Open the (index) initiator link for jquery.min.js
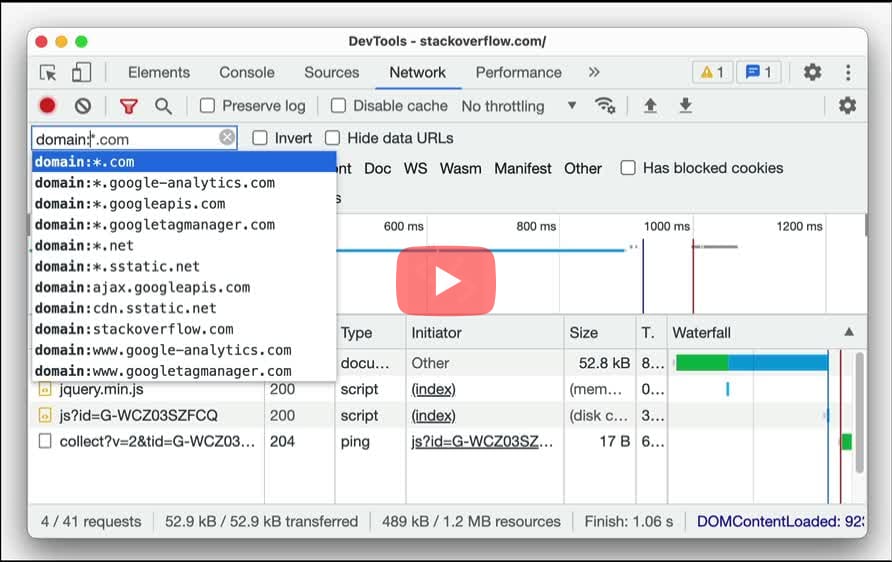The width and height of the screenshot is (892, 562). pos(433,390)
